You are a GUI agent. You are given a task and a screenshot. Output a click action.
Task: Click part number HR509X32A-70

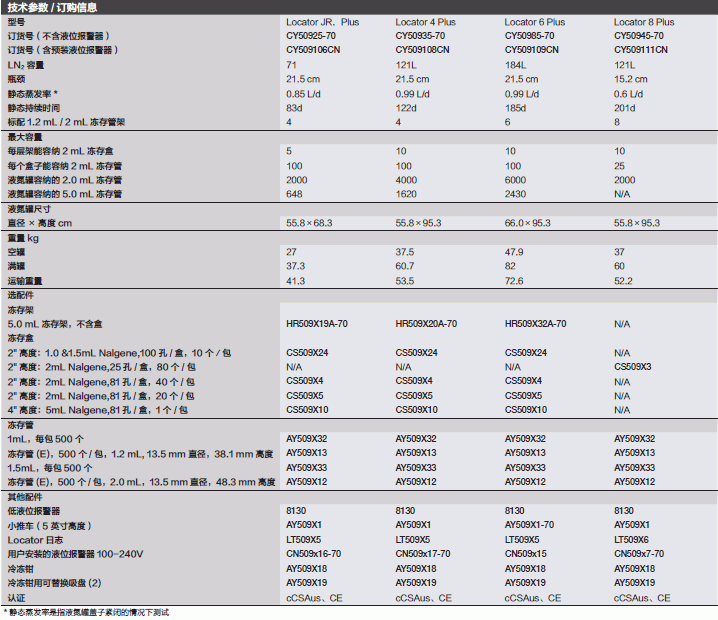535,324
